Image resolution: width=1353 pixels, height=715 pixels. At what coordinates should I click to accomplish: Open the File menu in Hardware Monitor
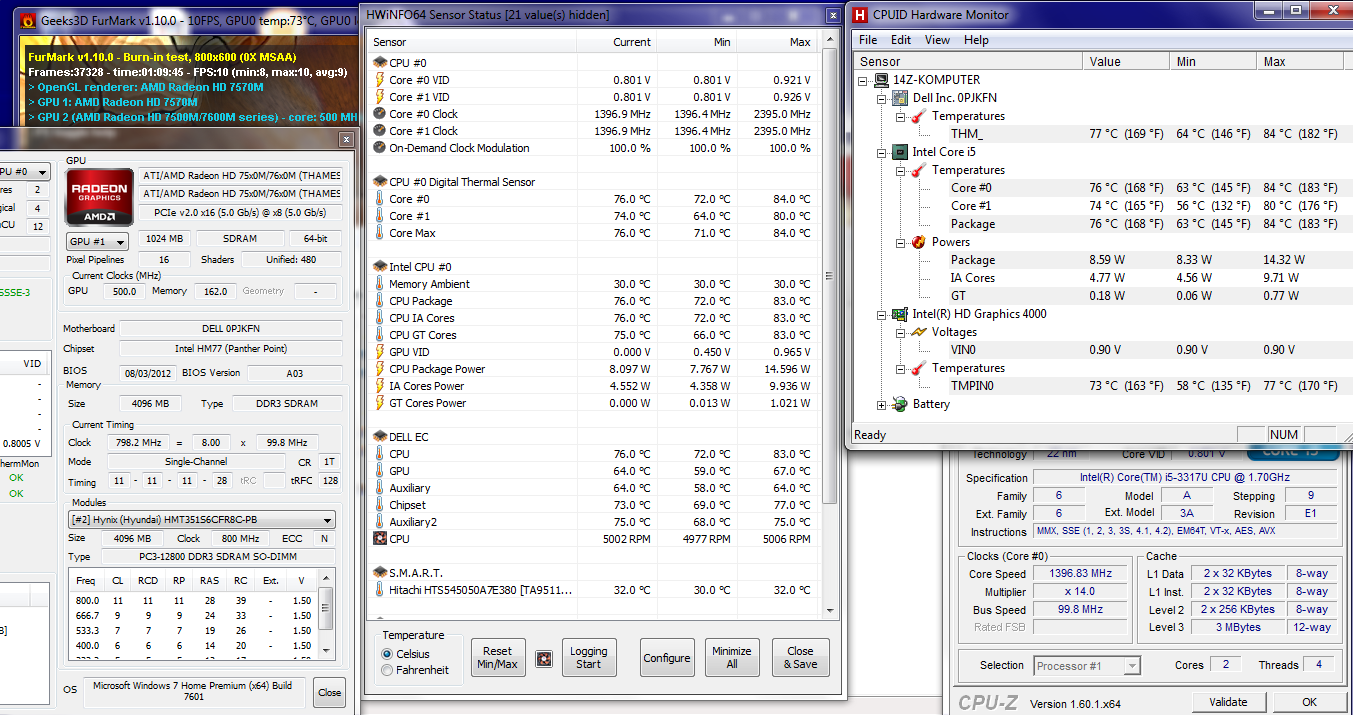click(x=868, y=40)
